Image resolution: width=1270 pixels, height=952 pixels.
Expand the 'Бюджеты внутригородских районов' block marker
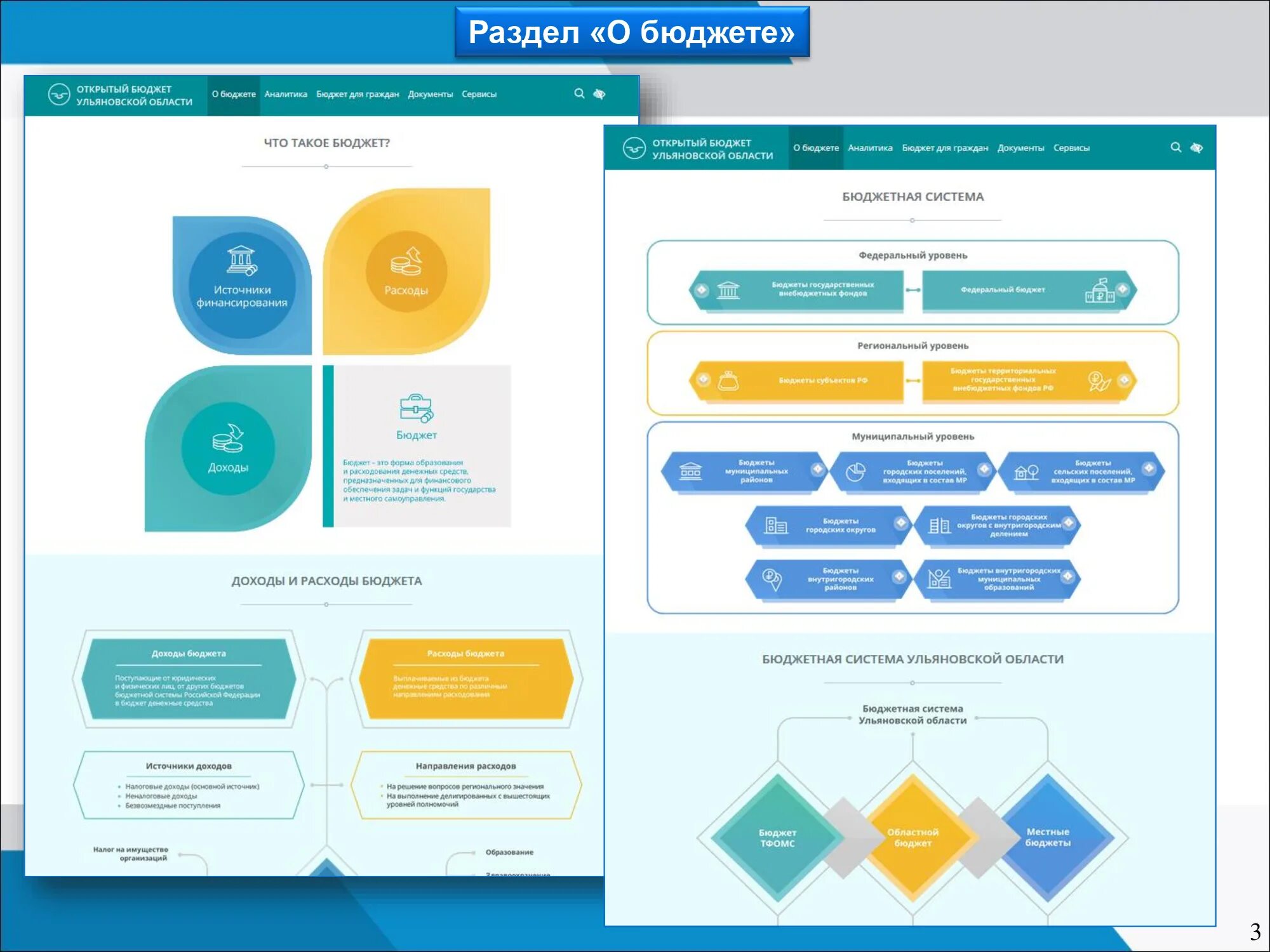[899, 576]
